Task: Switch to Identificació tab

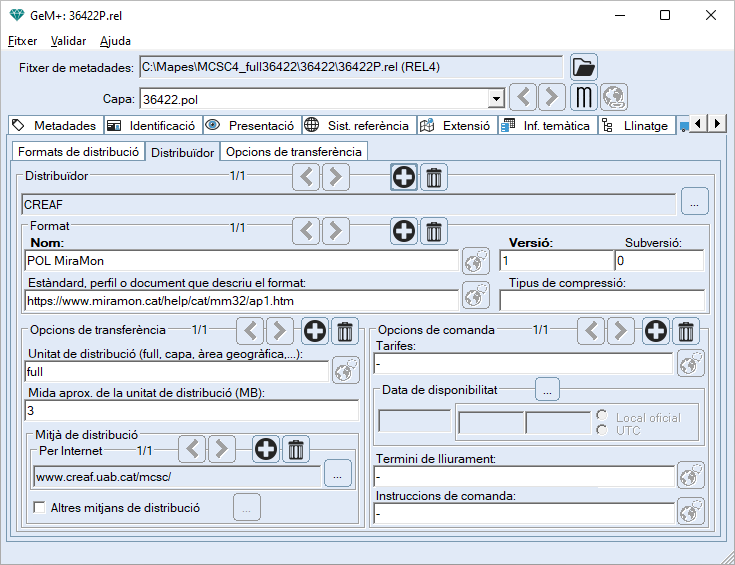Action: (x=153, y=125)
